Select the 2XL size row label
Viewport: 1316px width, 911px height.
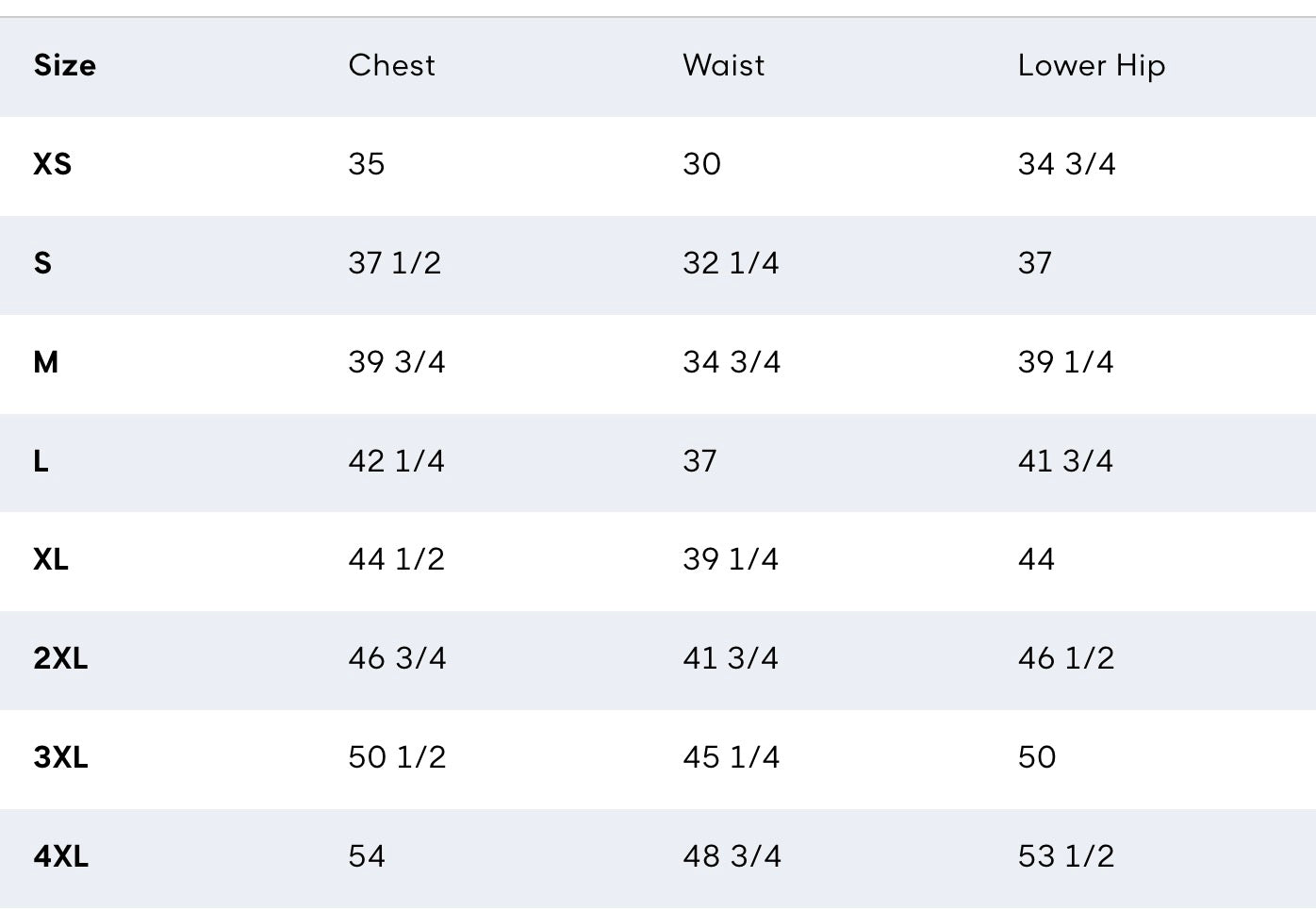pos(60,658)
